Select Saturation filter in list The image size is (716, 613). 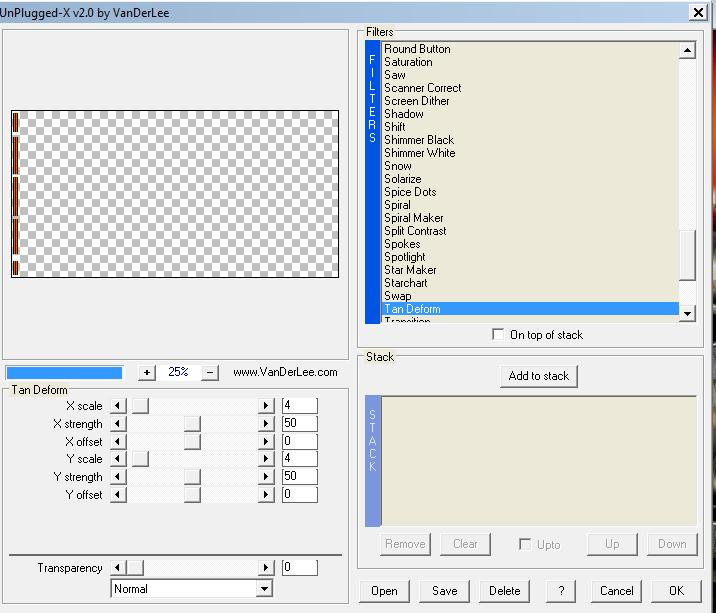point(408,62)
